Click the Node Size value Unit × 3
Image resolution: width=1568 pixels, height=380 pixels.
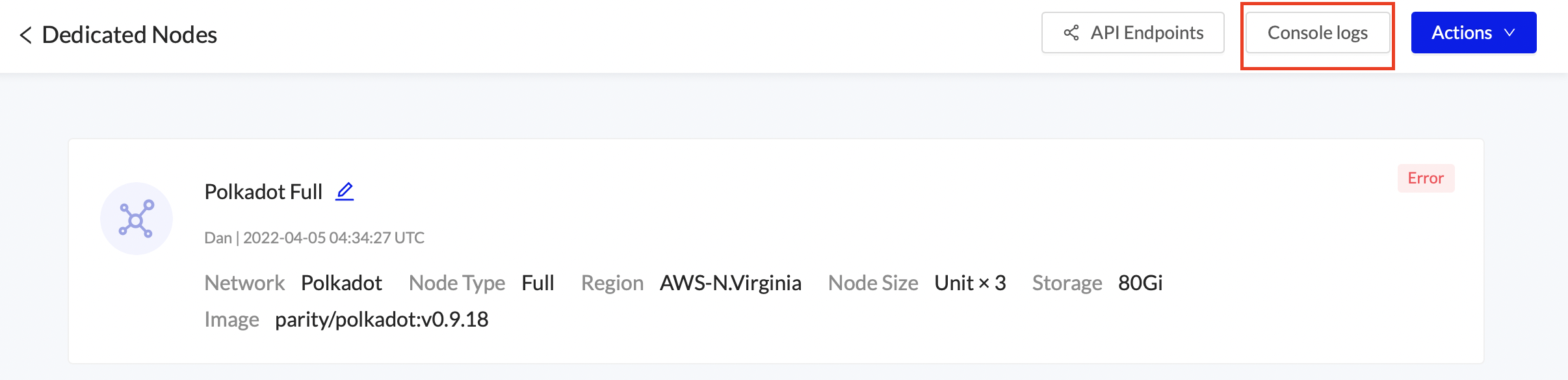(x=970, y=283)
